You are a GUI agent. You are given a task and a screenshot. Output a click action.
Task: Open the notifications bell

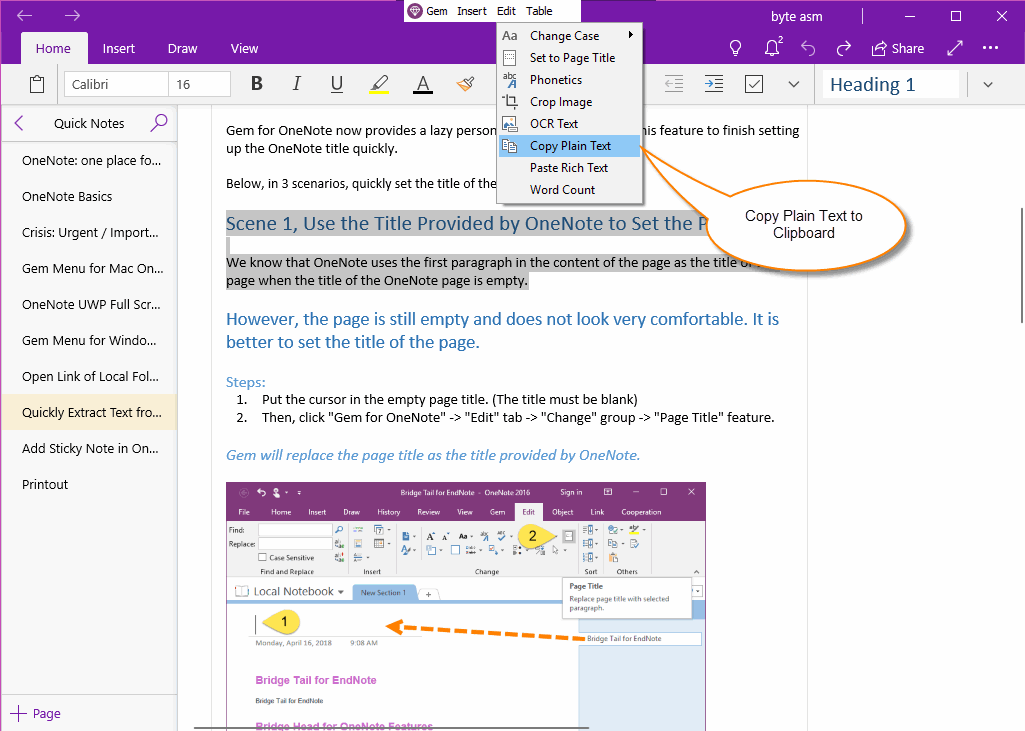coord(773,47)
